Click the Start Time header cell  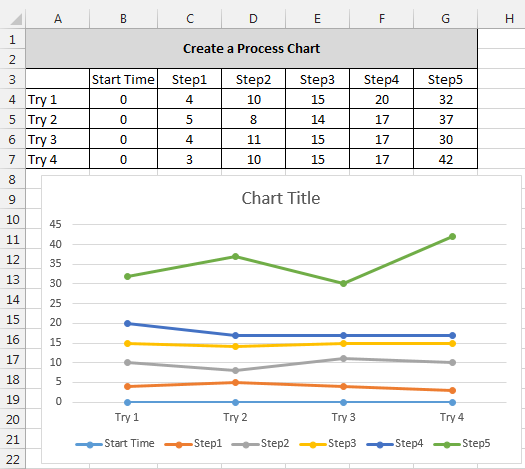pos(123,79)
